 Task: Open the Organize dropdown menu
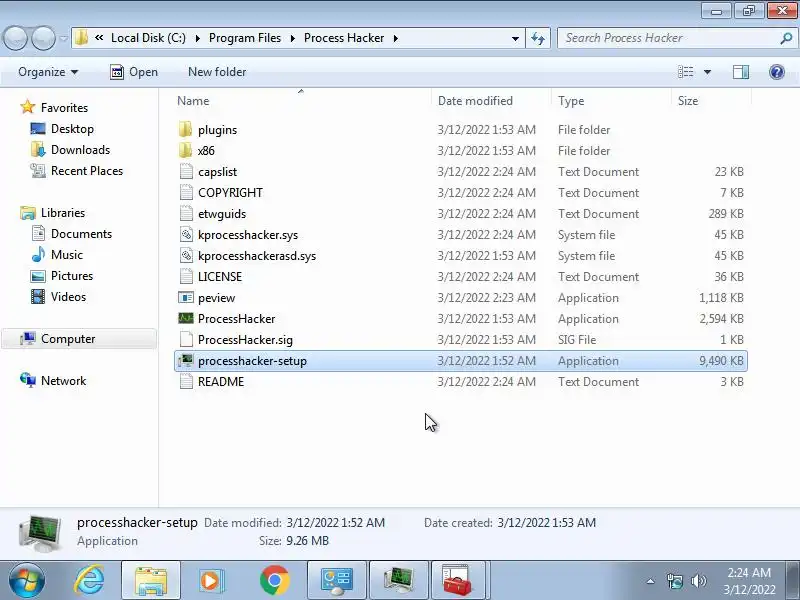point(48,72)
